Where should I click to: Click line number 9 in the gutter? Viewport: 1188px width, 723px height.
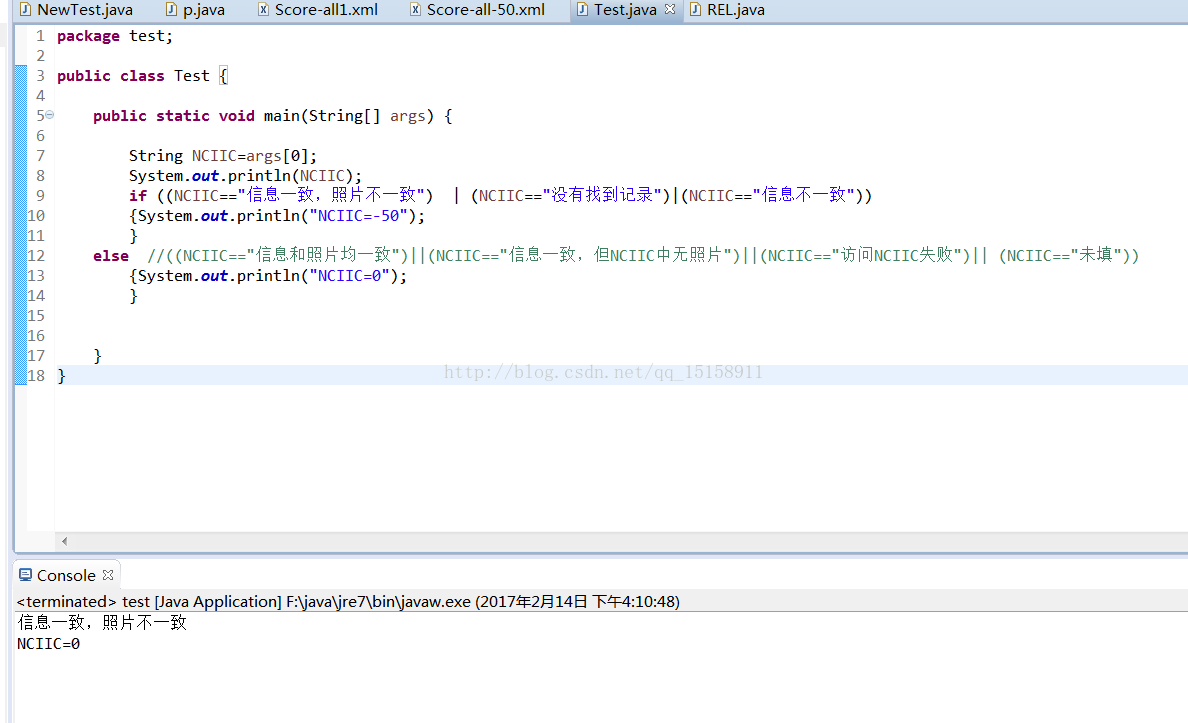pos(40,196)
